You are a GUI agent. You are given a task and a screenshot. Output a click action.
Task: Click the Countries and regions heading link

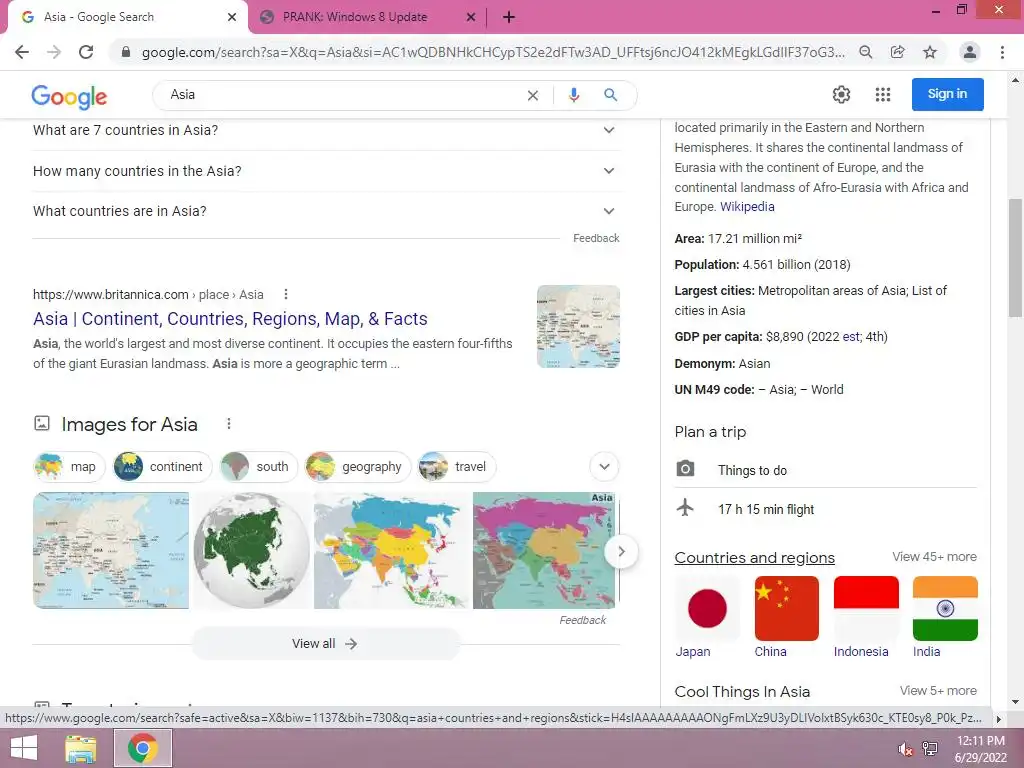[x=754, y=558]
